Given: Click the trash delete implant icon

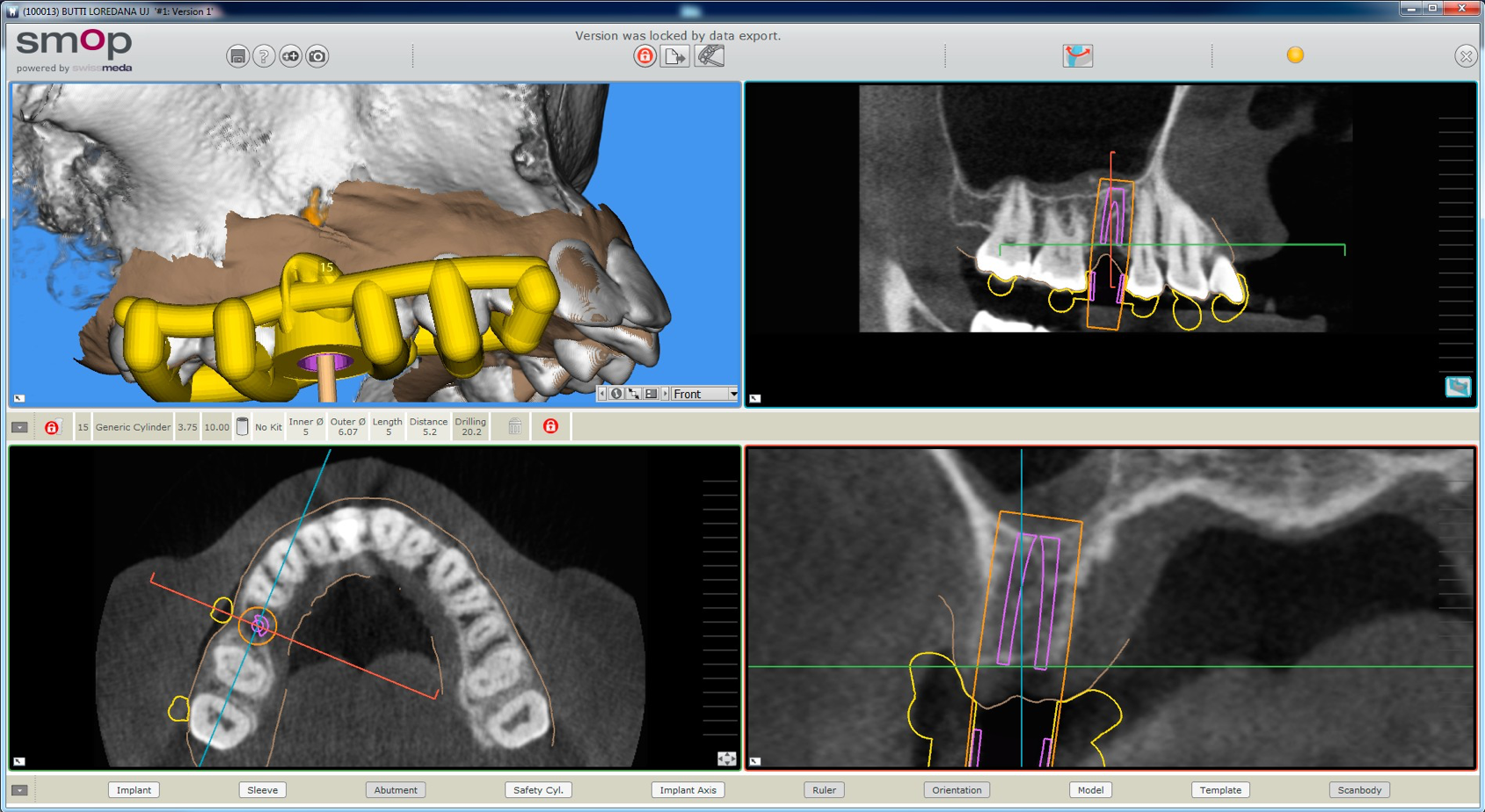Looking at the screenshot, I should point(515,427).
